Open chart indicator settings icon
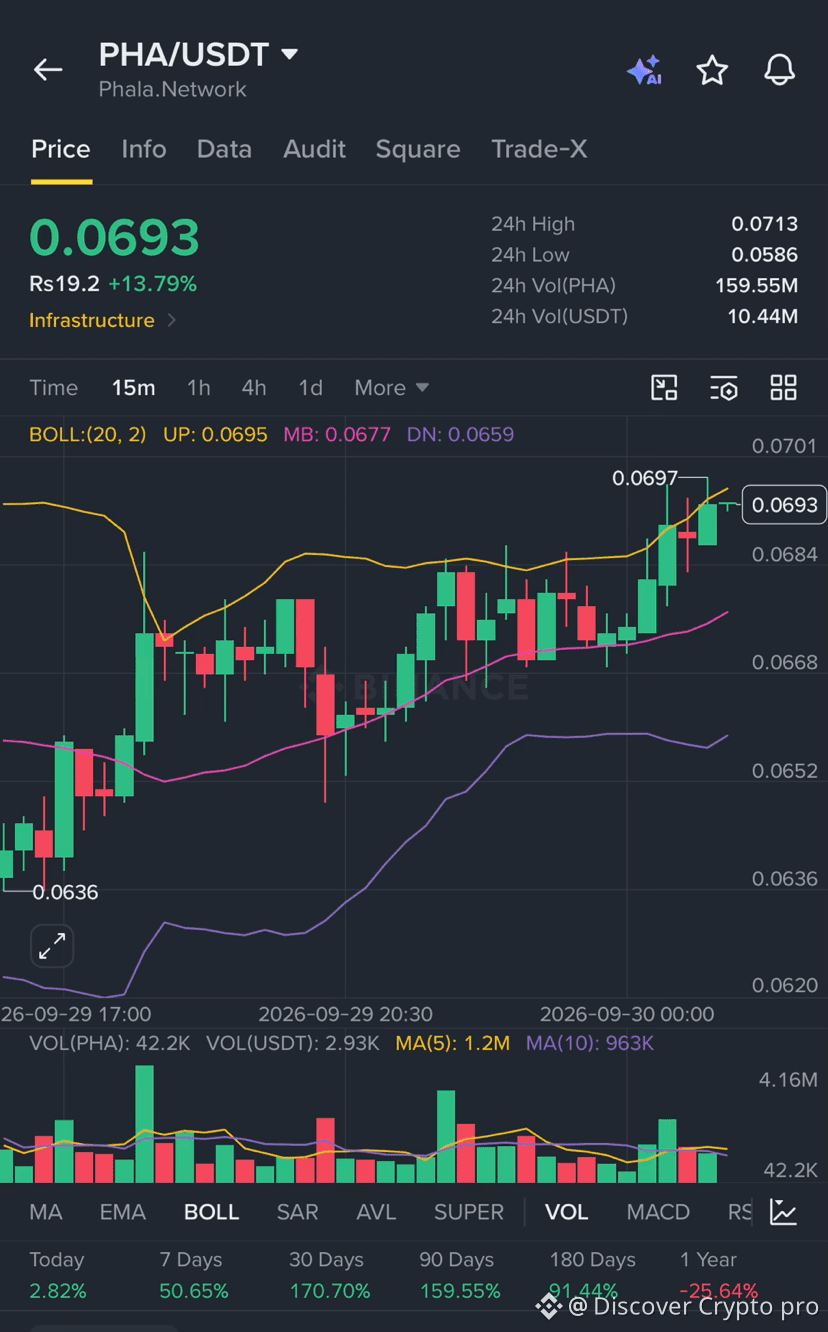The height and width of the screenshot is (1332, 828). click(723, 388)
